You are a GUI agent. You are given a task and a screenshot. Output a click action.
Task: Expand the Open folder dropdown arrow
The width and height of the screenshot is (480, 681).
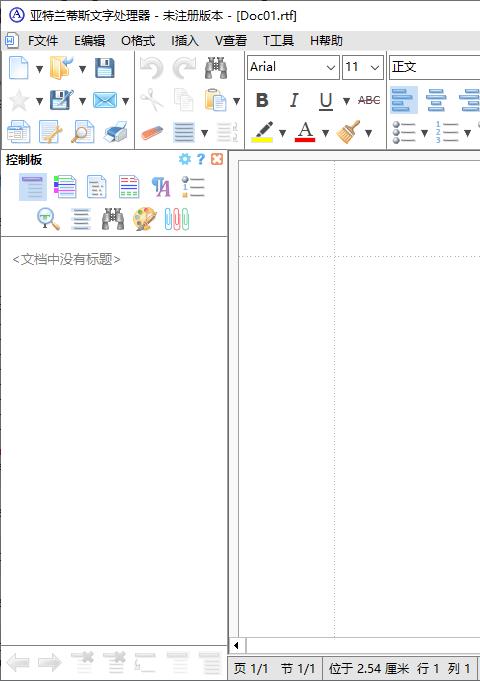pos(83,69)
